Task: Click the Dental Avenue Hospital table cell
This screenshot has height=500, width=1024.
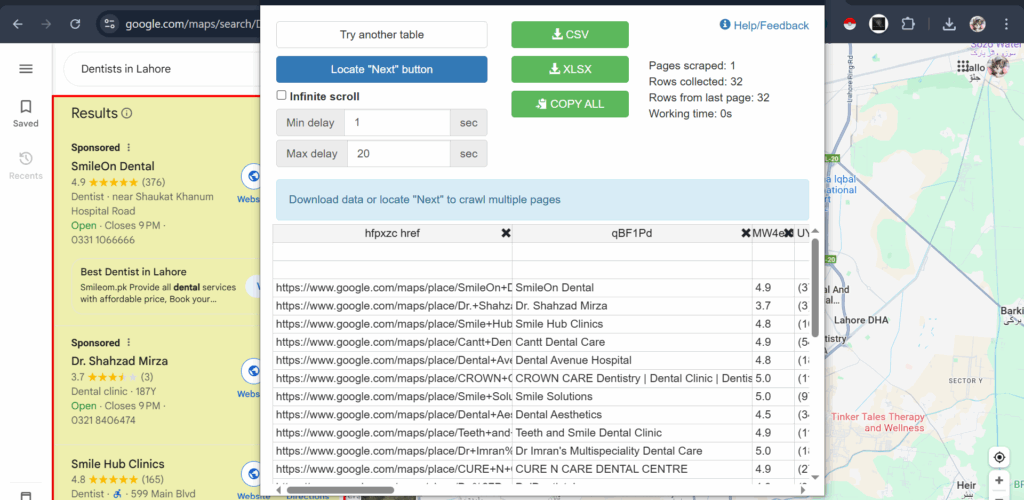Action: [x=632, y=360]
